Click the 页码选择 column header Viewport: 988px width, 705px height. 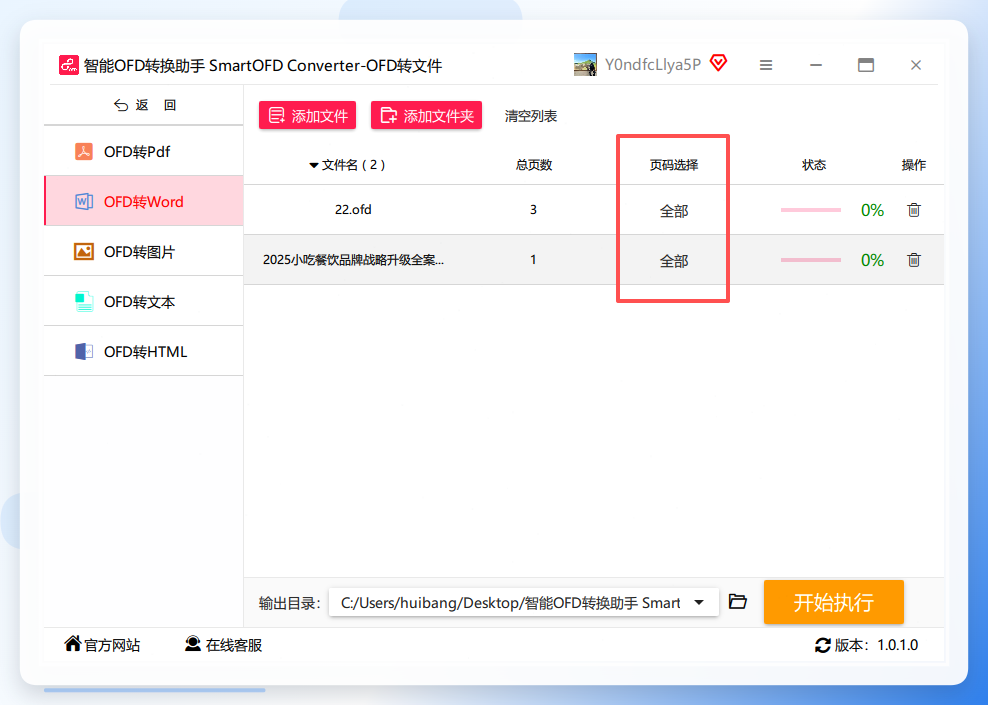tap(674, 165)
